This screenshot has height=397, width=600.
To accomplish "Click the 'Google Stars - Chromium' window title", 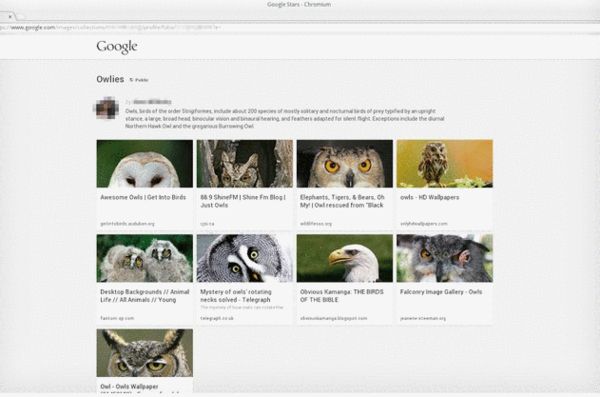I will coord(299,5).
